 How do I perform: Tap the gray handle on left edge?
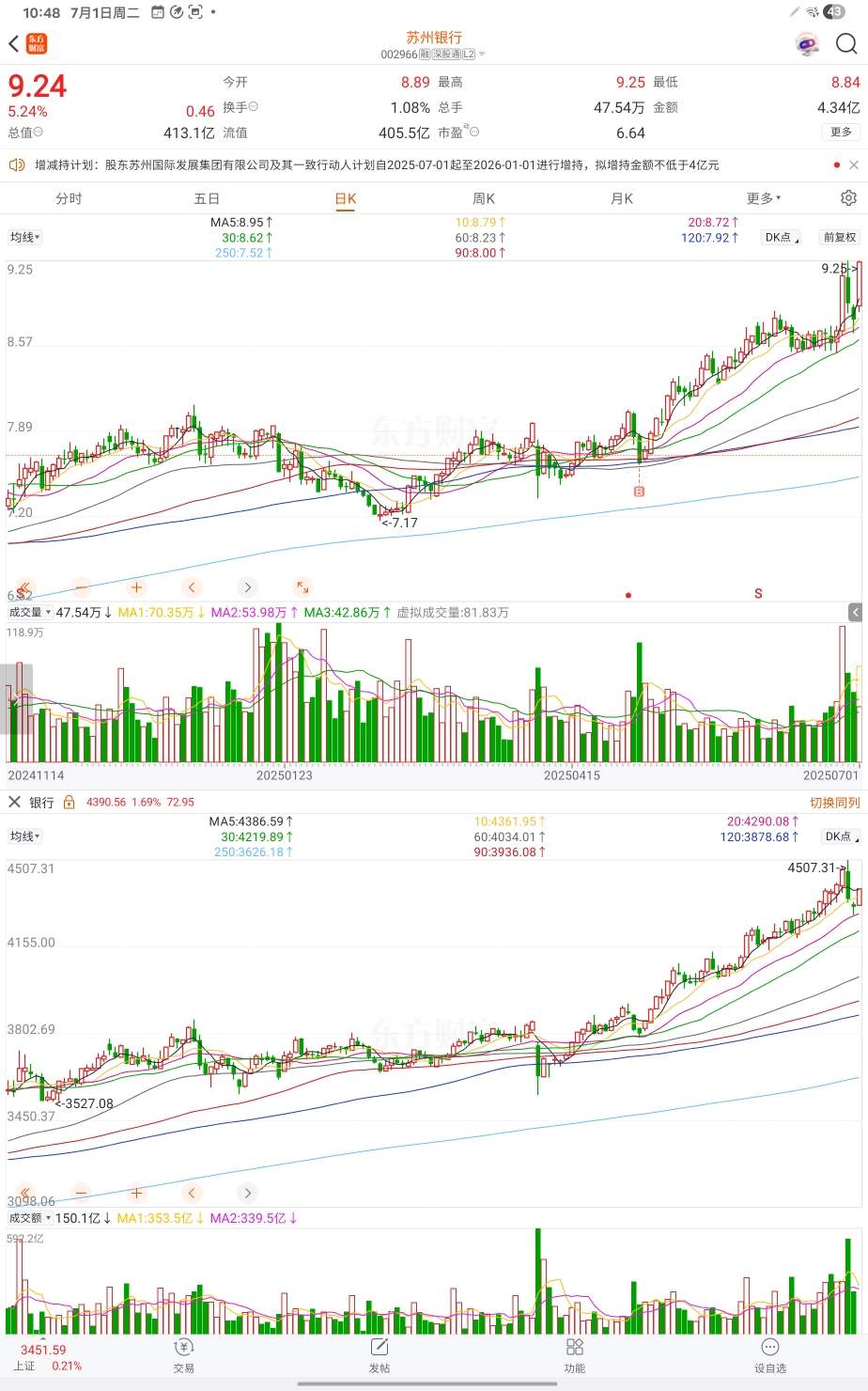coord(16,699)
